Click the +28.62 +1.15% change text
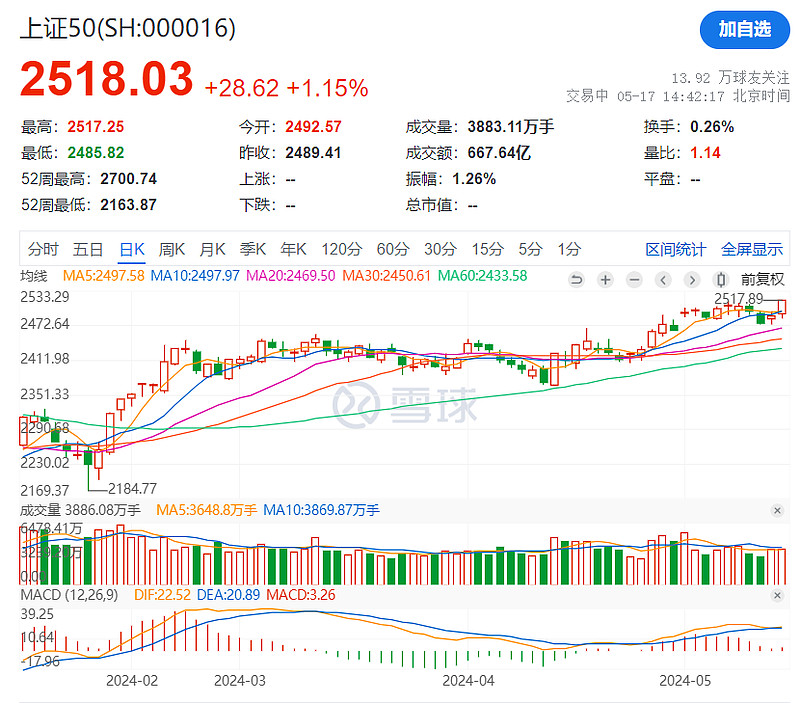Viewport: 800px width, 703px height. coord(286,88)
